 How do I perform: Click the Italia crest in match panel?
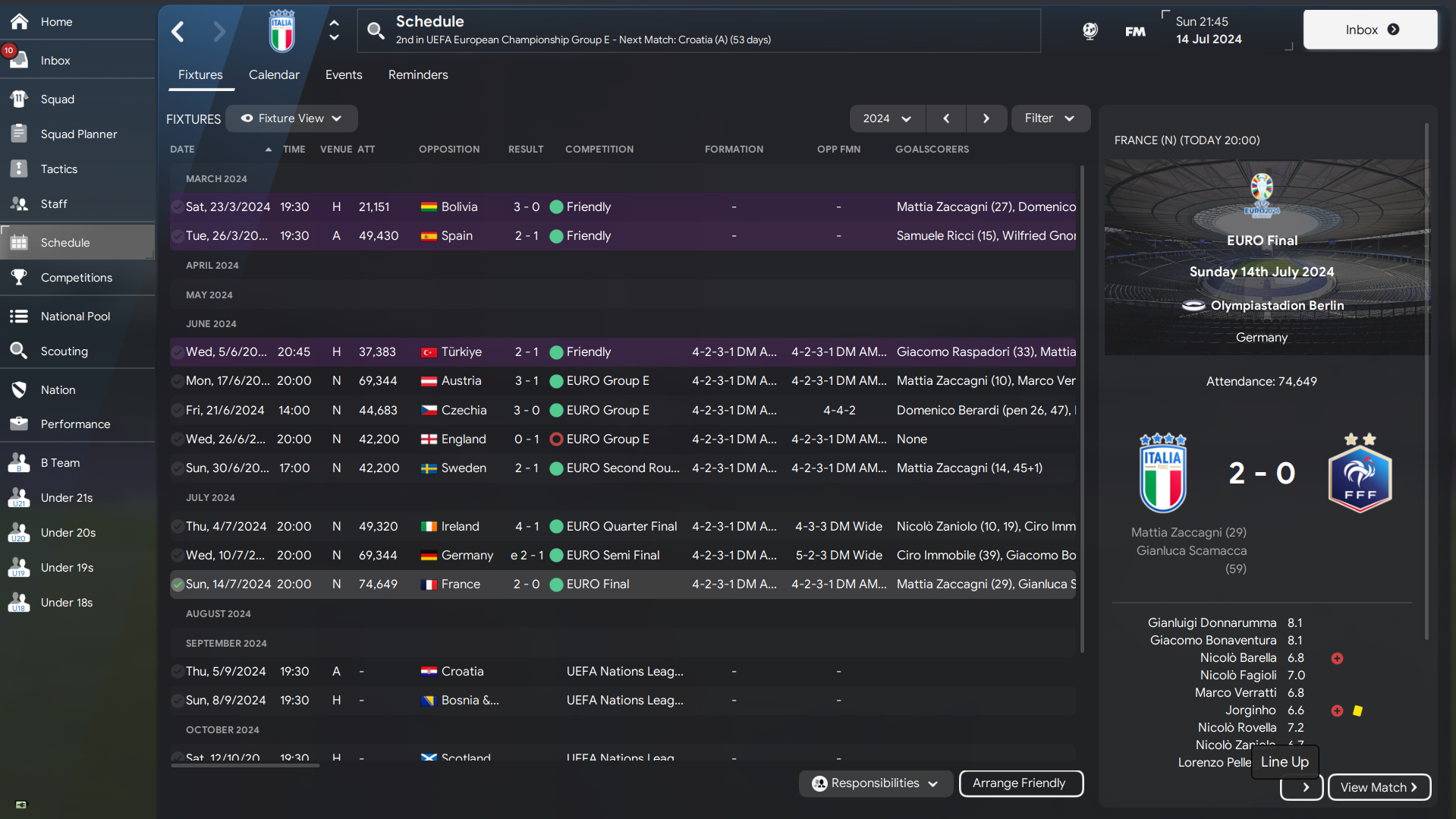coord(1163,473)
